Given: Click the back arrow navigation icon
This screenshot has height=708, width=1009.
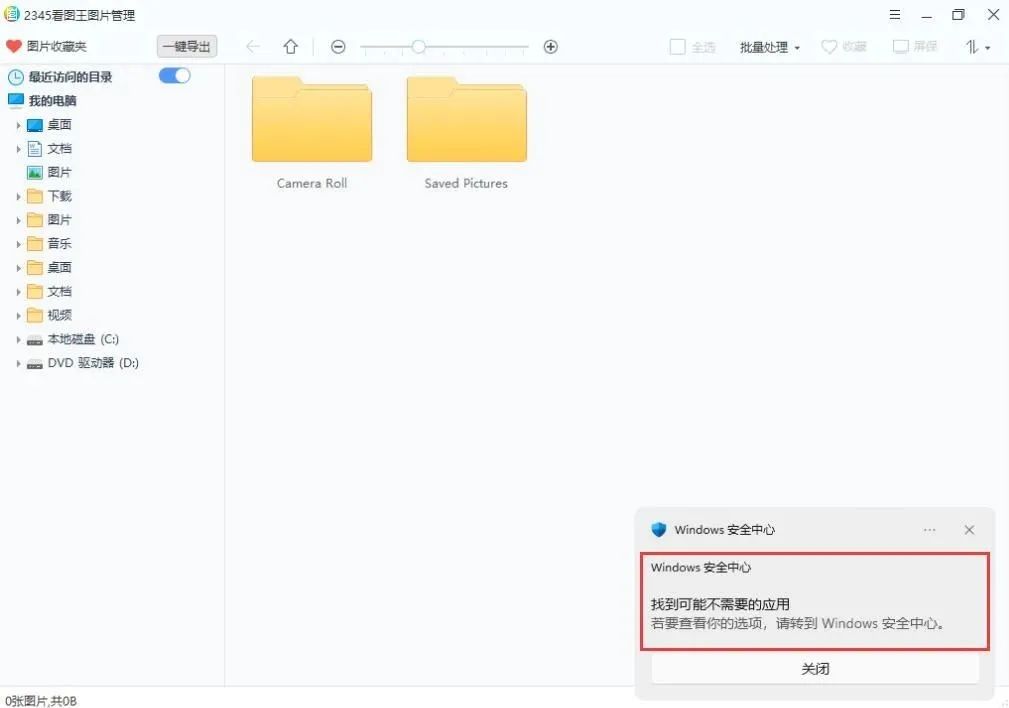Looking at the screenshot, I should pos(255,46).
